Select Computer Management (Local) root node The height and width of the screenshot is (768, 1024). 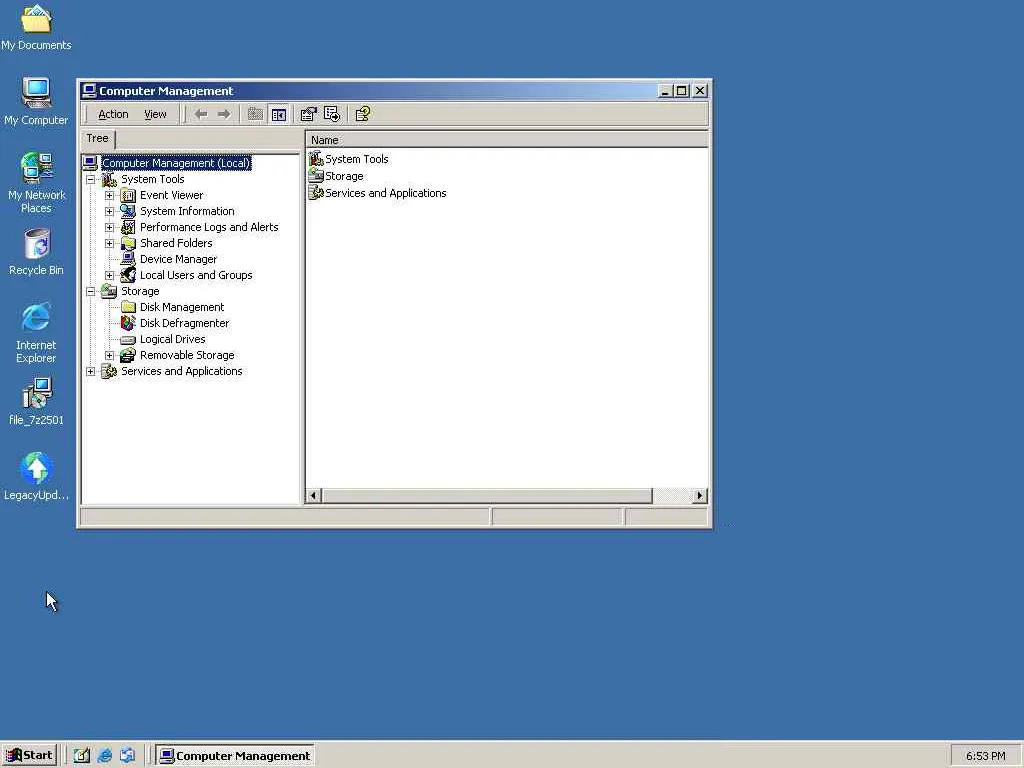pos(176,163)
